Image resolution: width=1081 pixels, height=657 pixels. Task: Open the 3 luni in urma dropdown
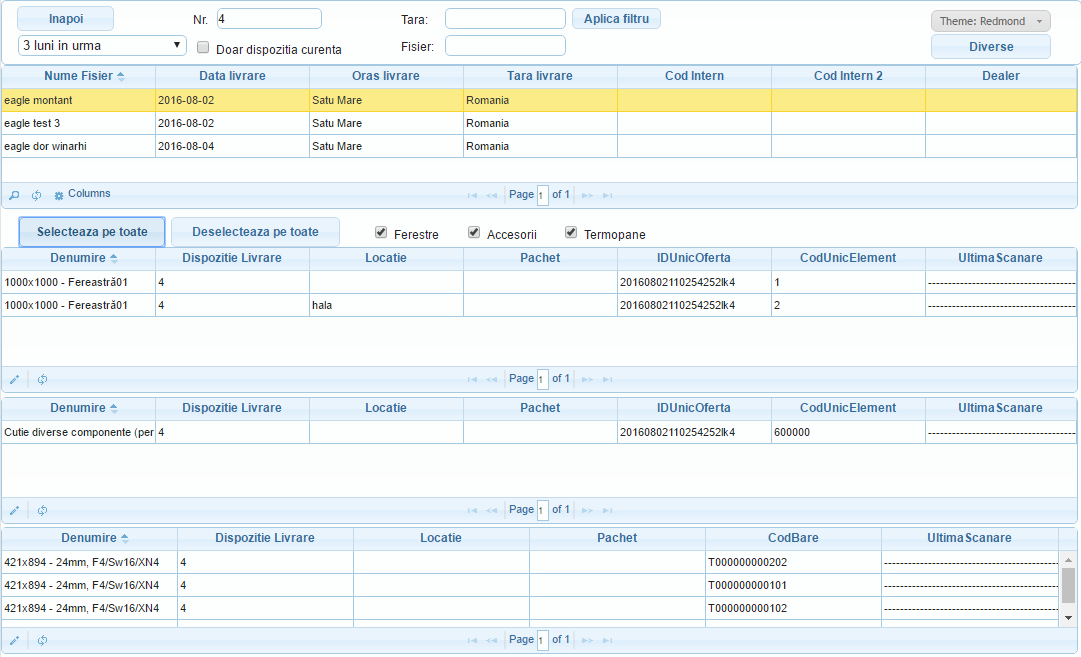click(100, 45)
